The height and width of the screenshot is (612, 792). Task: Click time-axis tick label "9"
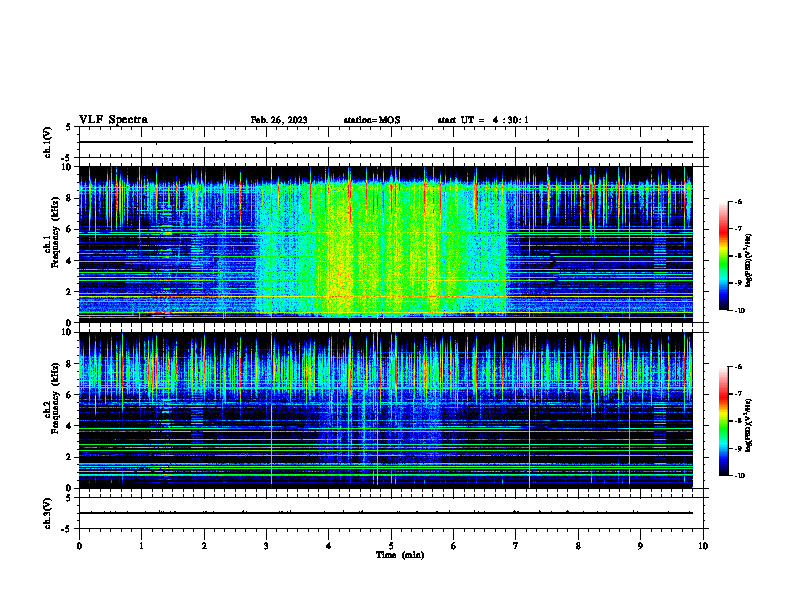tap(640, 546)
